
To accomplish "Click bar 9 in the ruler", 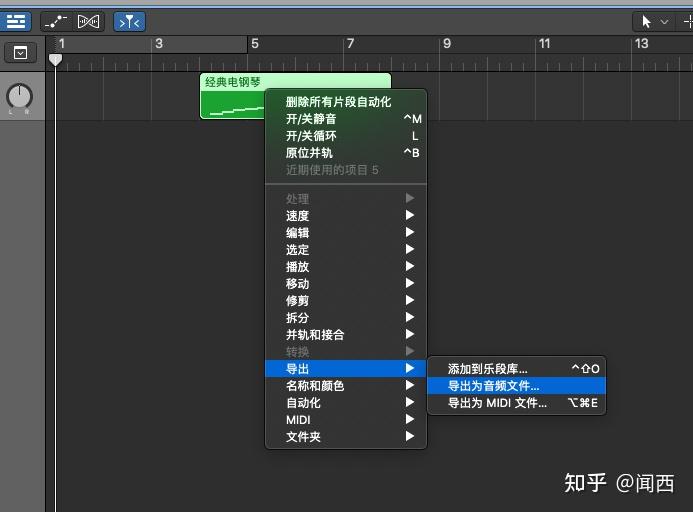I will (447, 43).
